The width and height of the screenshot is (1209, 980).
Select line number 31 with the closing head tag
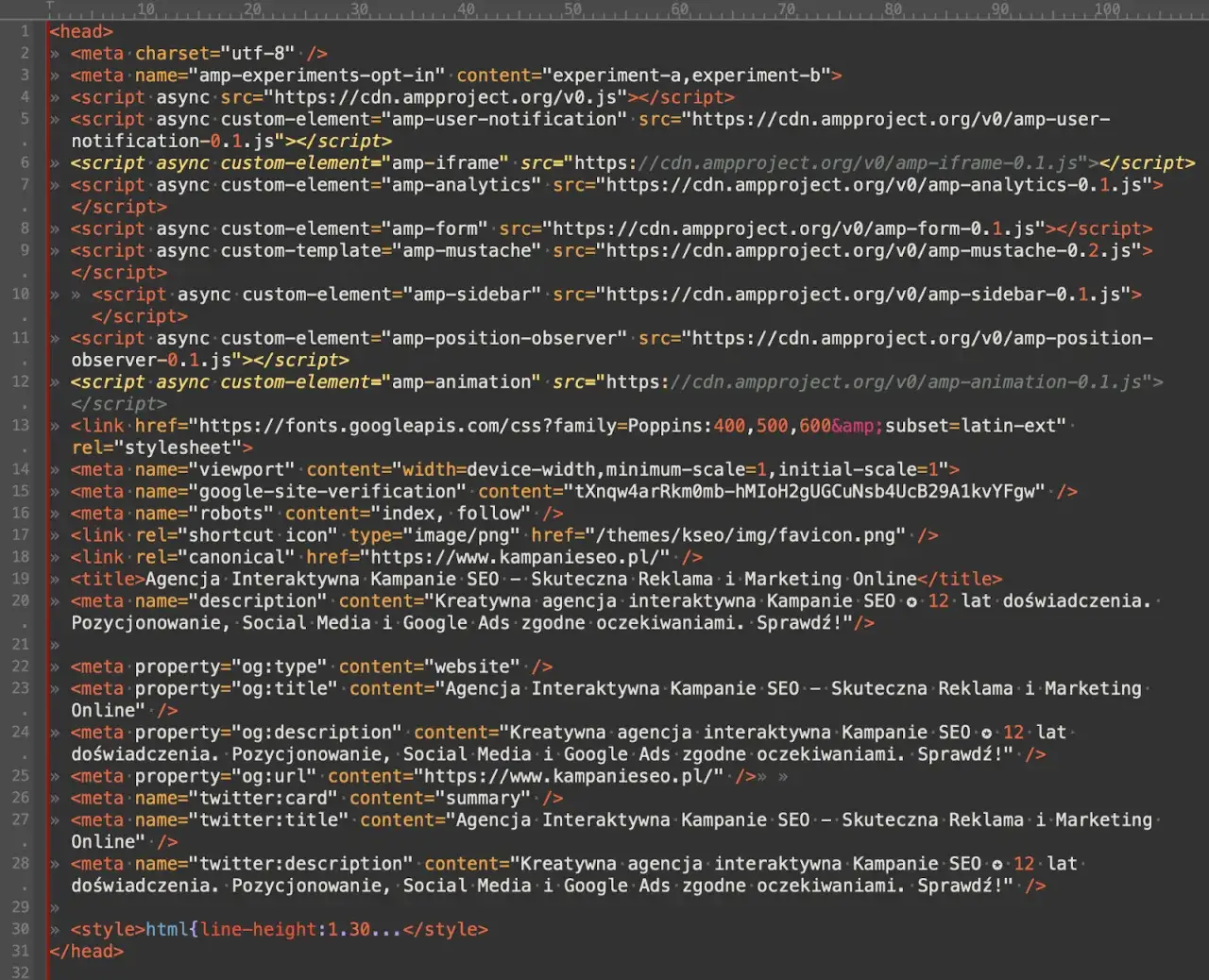[x=21, y=951]
